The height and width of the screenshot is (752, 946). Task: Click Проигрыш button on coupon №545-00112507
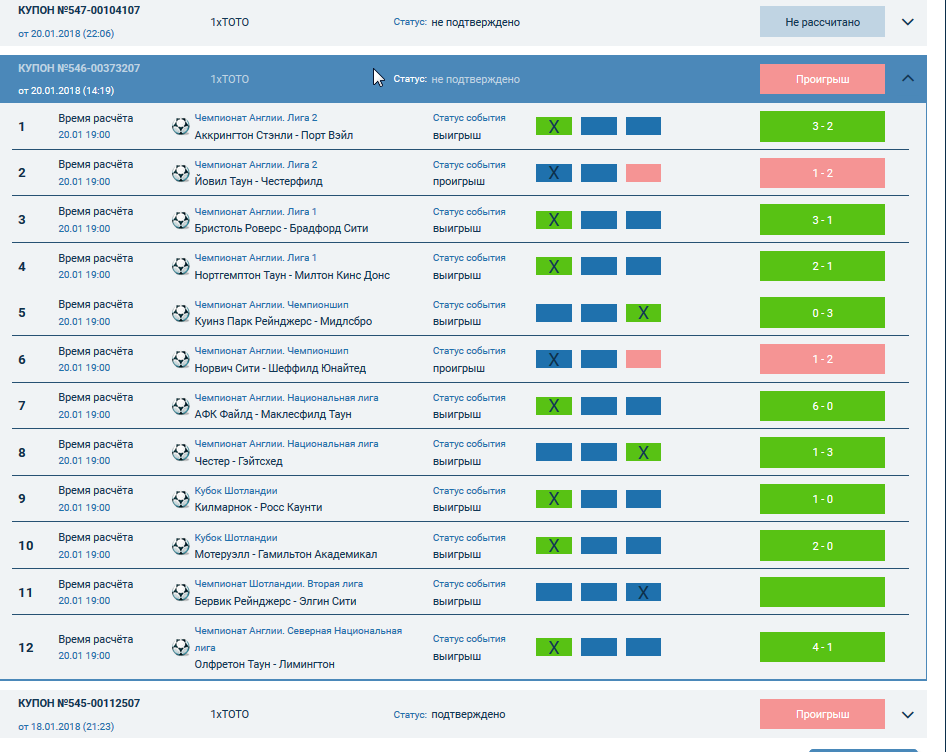822,714
